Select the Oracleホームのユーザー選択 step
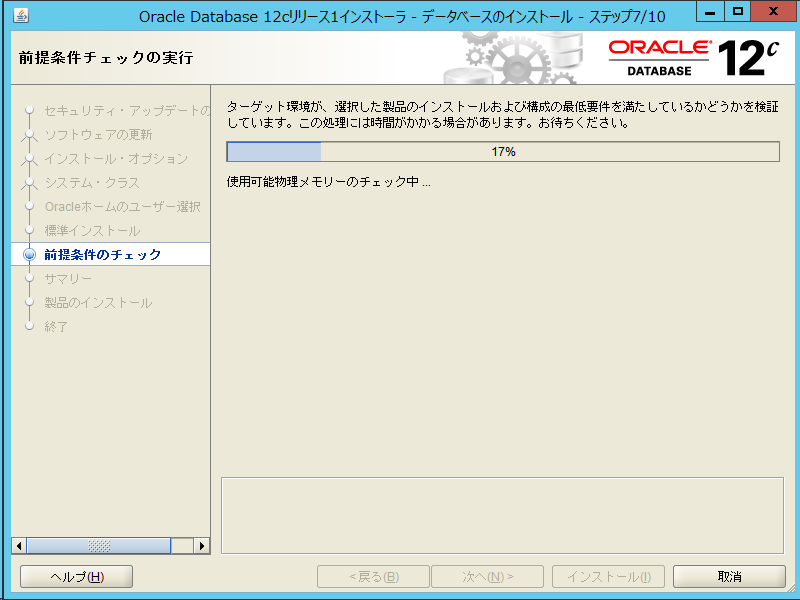The height and width of the screenshot is (600, 800). pyautogui.click(x=122, y=207)
